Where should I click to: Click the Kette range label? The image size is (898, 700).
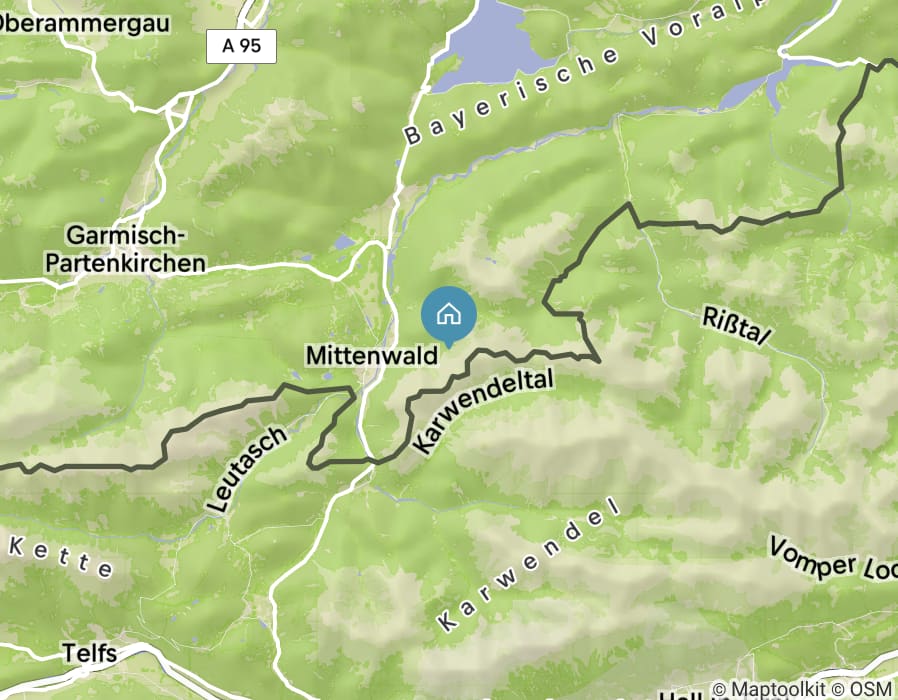pyautogui.click(x=61, y=557)
